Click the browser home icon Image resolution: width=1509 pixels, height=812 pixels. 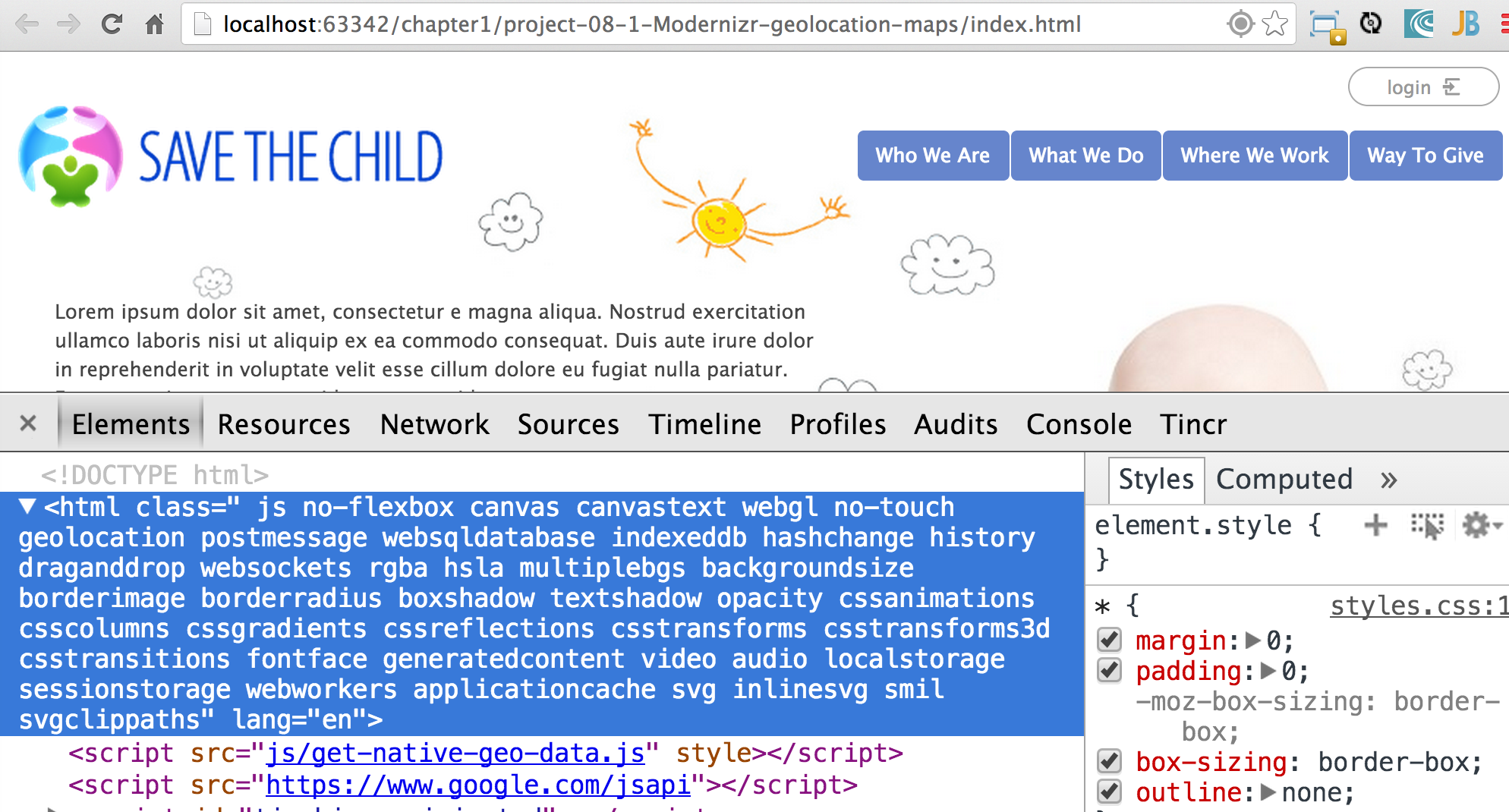[x=154, y=24]
